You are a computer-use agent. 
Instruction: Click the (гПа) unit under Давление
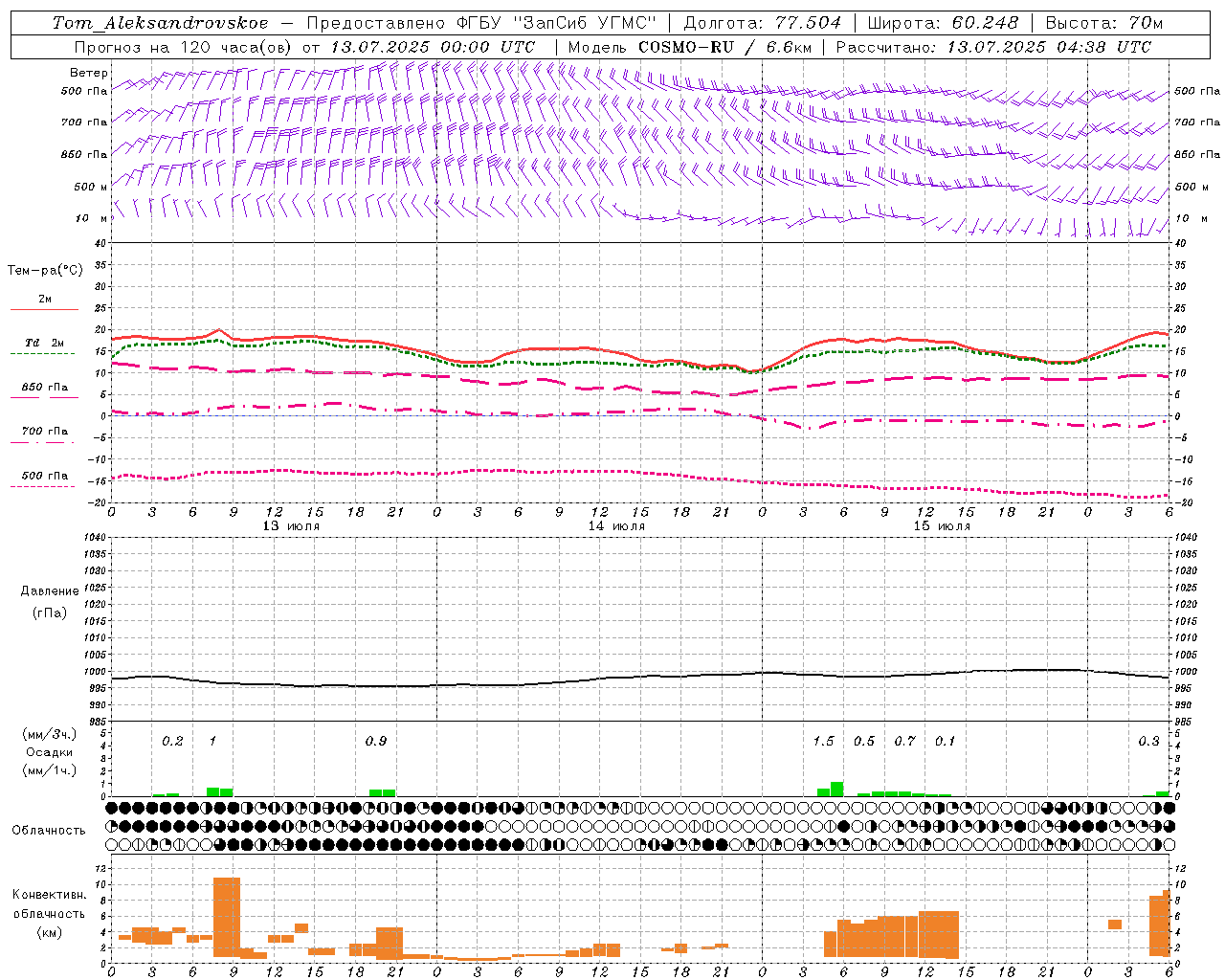pos(50,612)
